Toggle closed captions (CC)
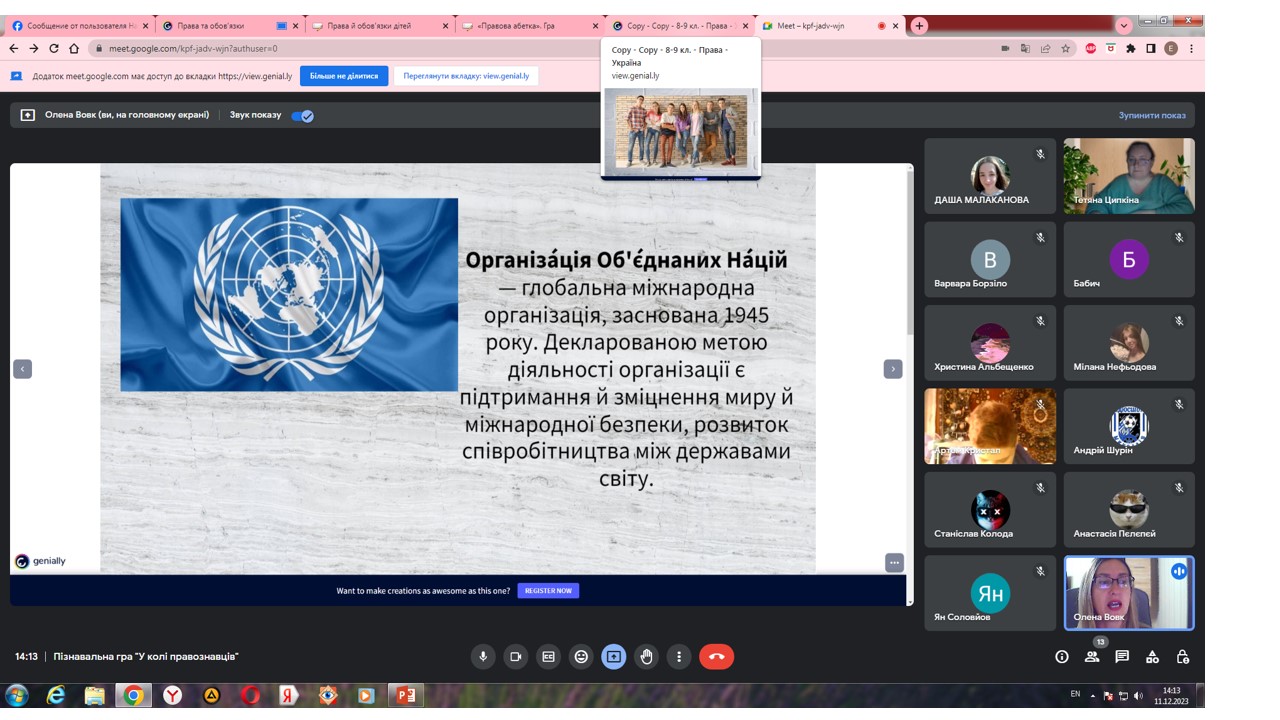 [x=548, y=657]
